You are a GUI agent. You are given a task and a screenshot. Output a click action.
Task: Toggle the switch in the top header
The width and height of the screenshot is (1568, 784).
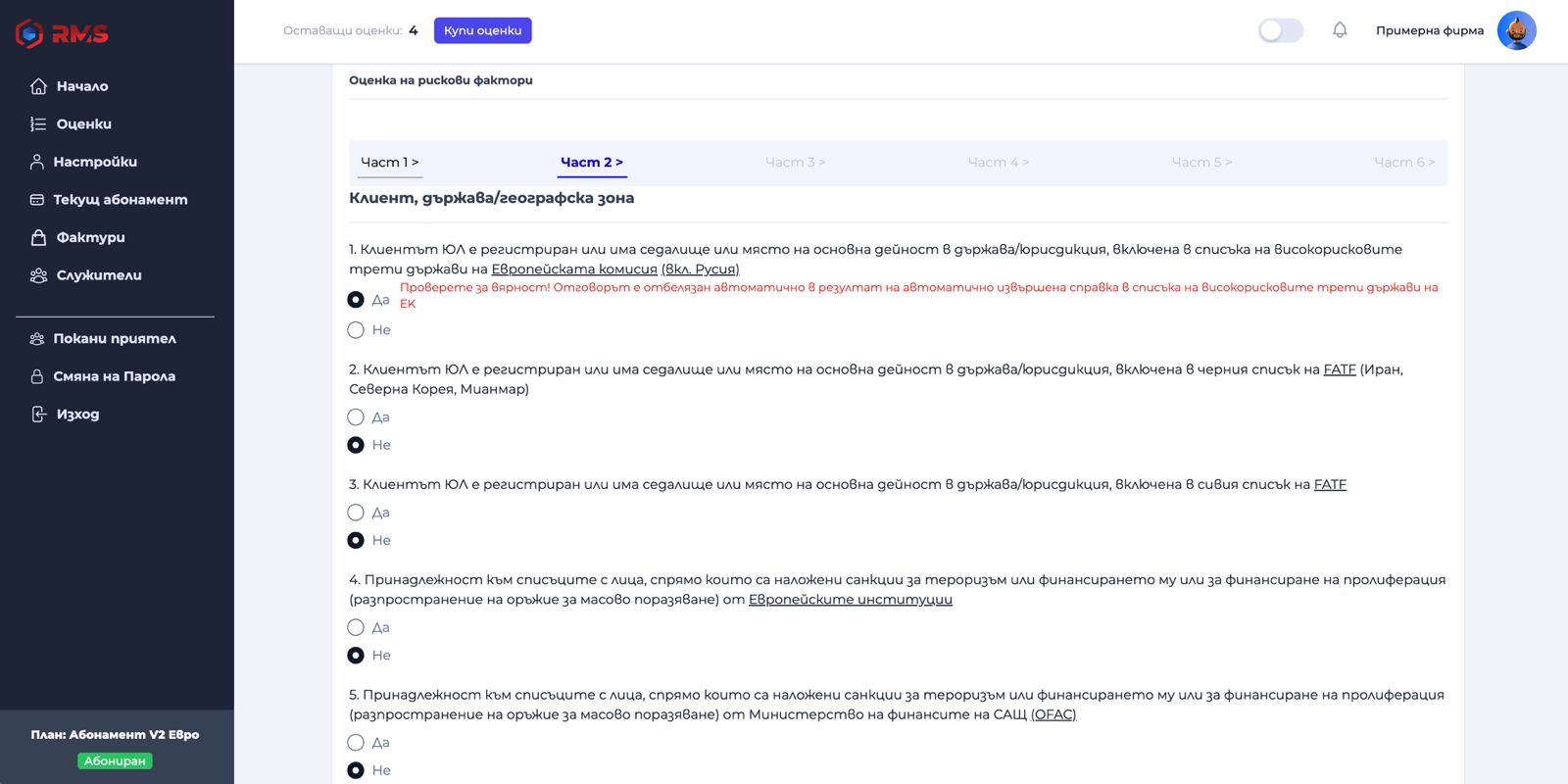[1280, 30]
